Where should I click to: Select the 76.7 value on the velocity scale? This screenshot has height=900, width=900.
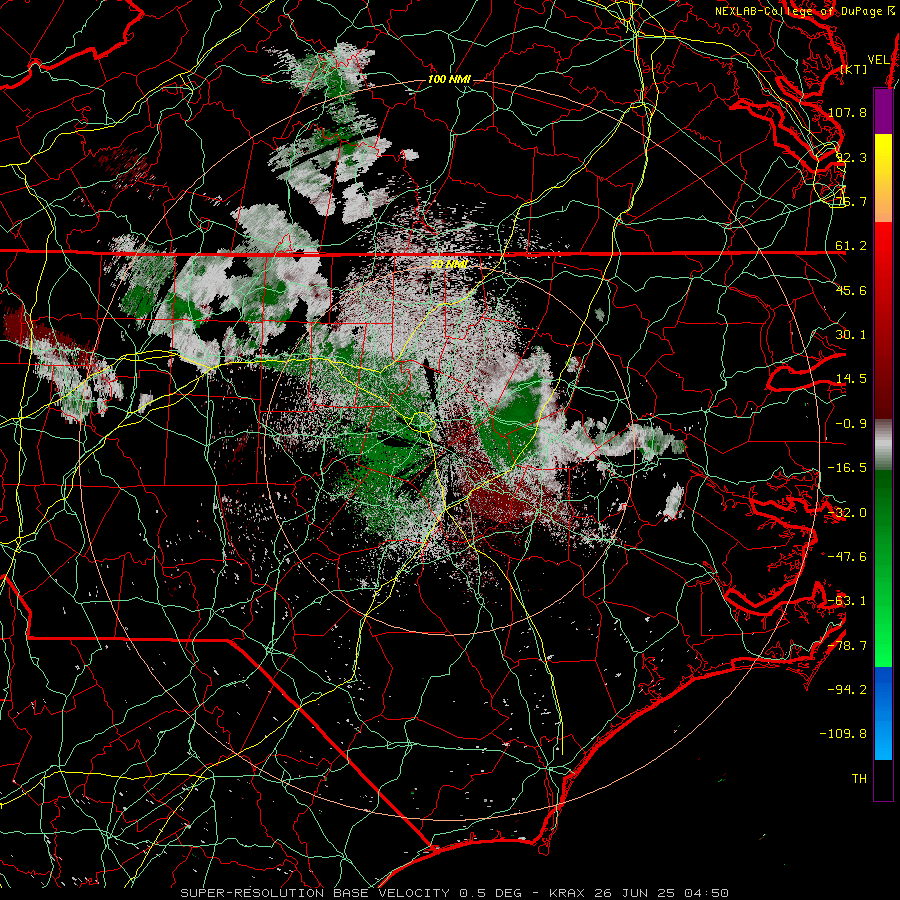click(851, 201)
